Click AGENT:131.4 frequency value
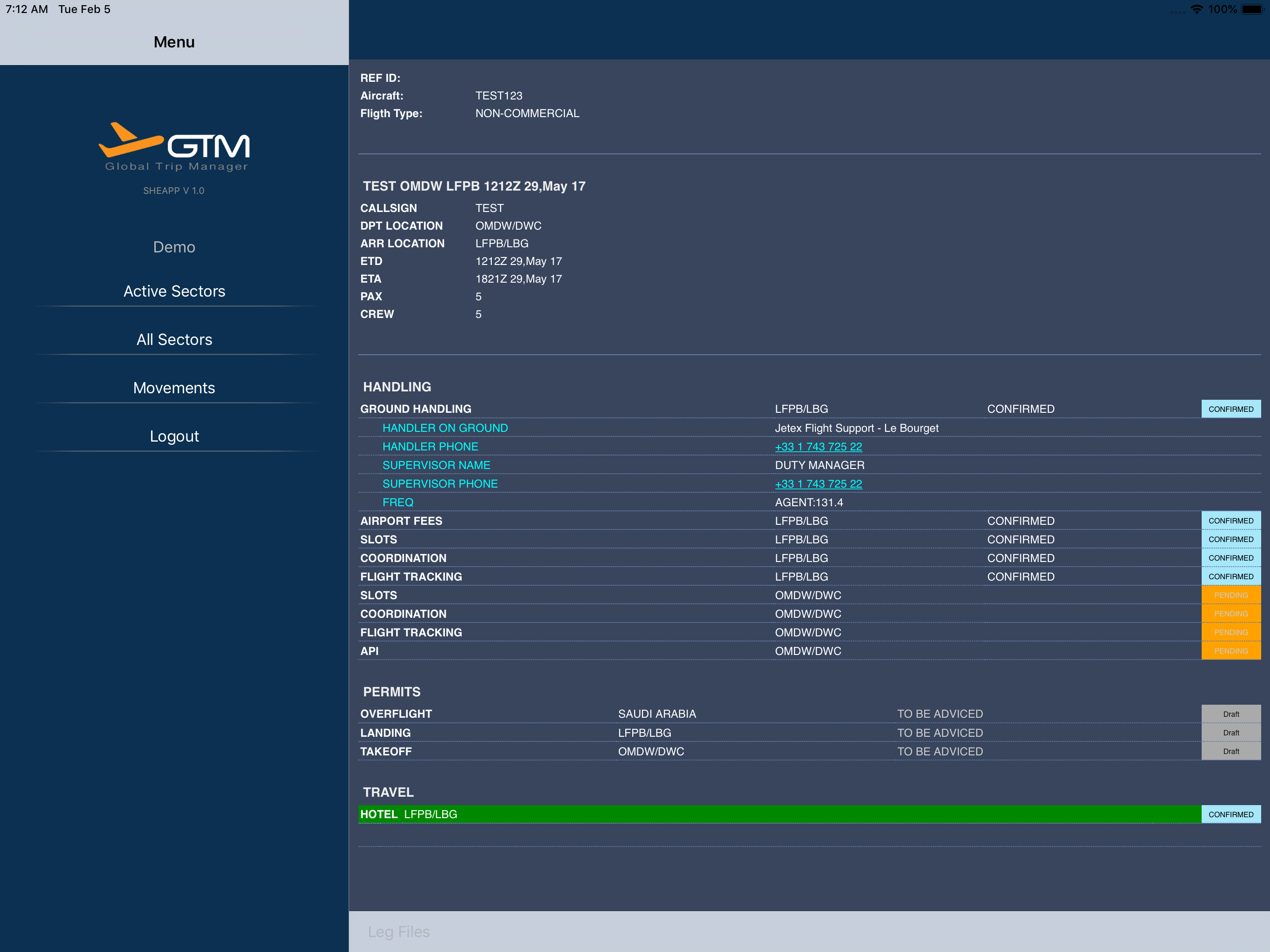The image size is (1270, 952). point(809,502)
